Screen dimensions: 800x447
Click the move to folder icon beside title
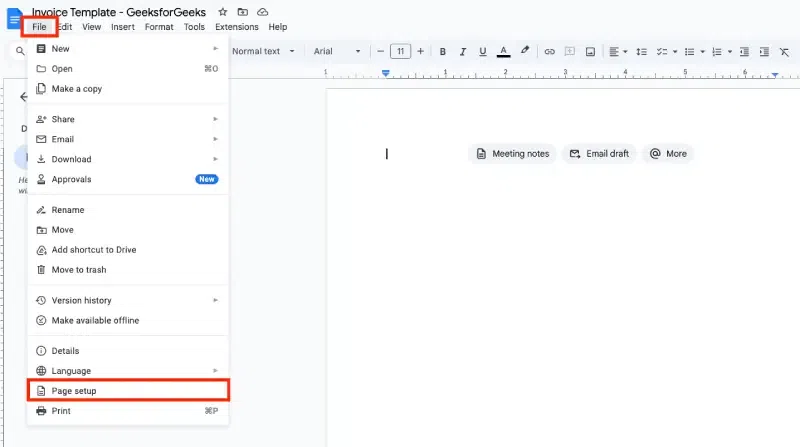pyautogui.click(x=243, y=12)
